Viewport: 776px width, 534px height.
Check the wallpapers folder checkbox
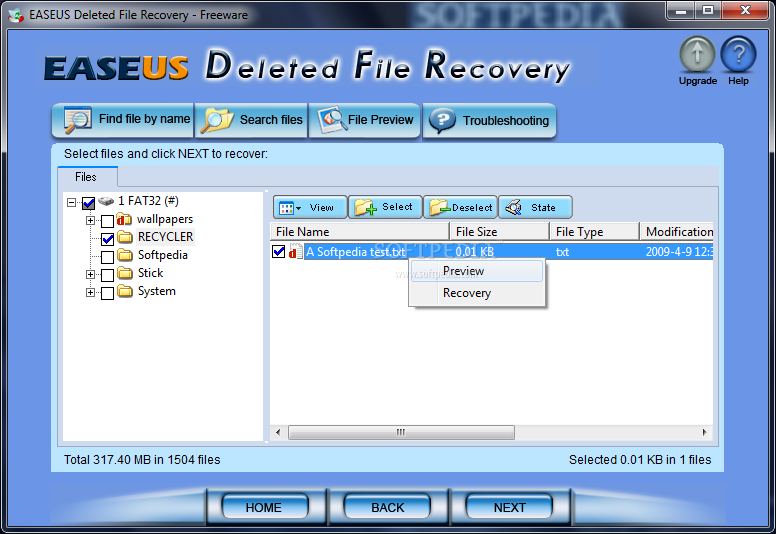[x=107, y=221]
